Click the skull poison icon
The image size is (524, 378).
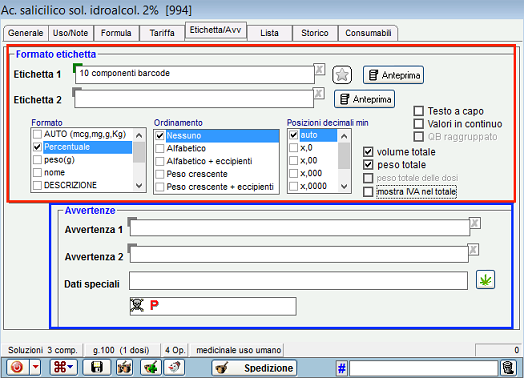click(x=137, y=305)
